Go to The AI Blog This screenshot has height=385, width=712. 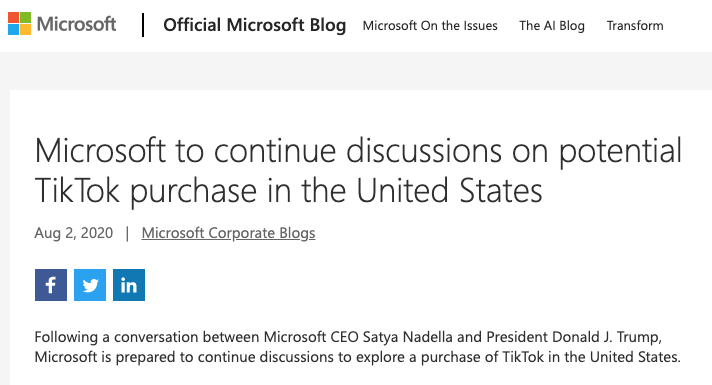click(552, 26)
